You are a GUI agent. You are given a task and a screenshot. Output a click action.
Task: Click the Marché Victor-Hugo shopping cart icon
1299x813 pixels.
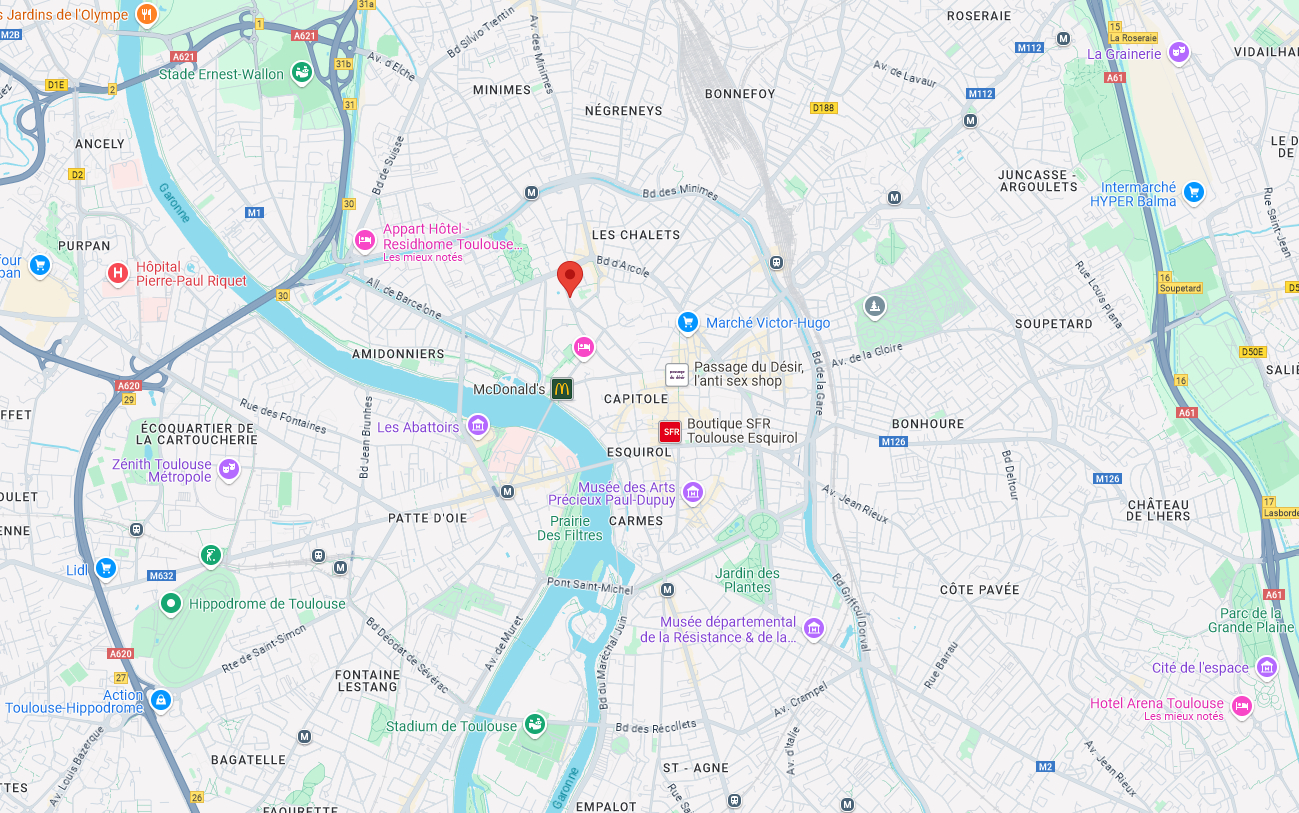tap(687, 322)
